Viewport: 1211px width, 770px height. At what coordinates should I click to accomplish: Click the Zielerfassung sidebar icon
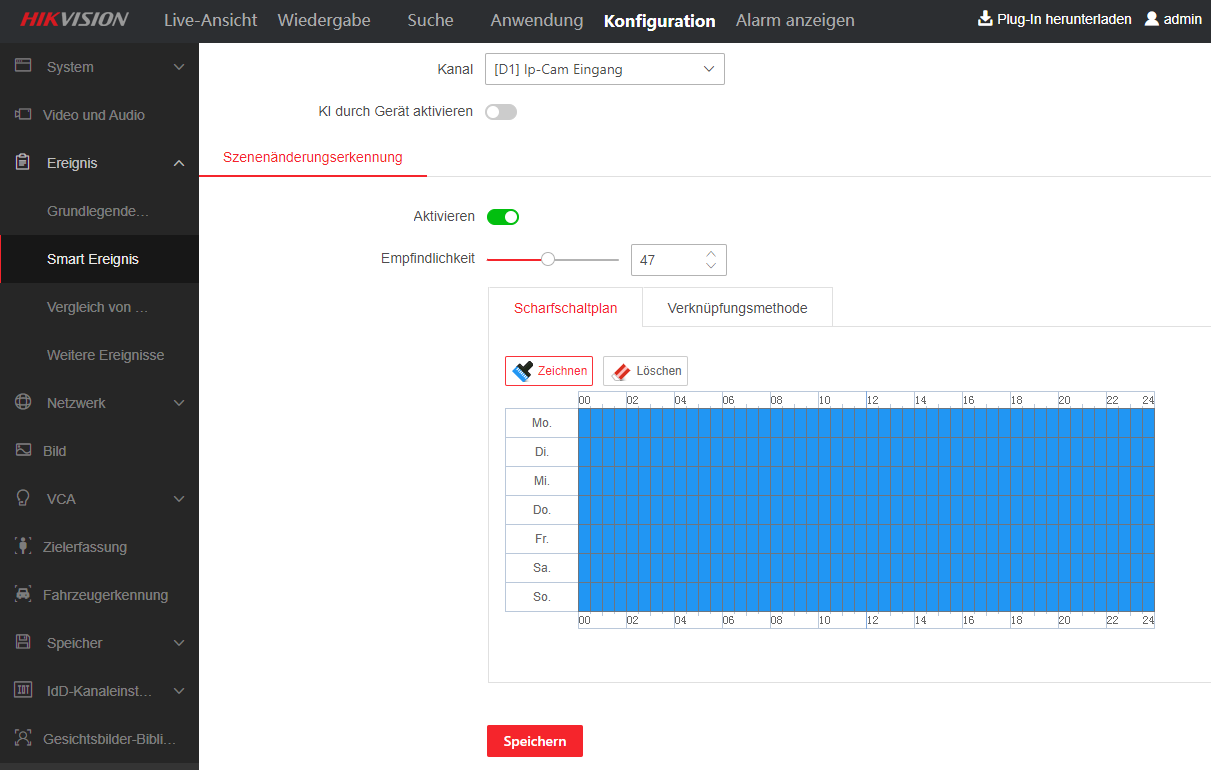point(23,547)
